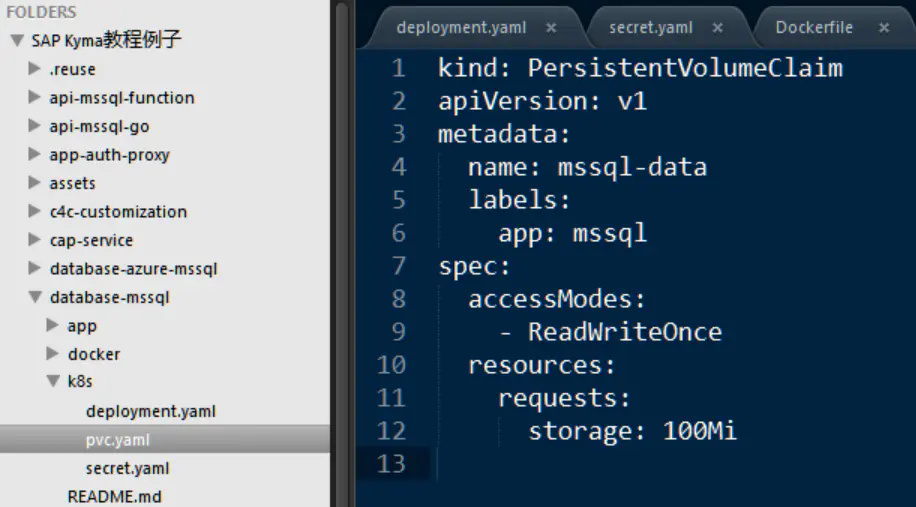Switch to the Dockerfile tab
The height and width of the screenshot is (507, 916).
pos(814,27)
